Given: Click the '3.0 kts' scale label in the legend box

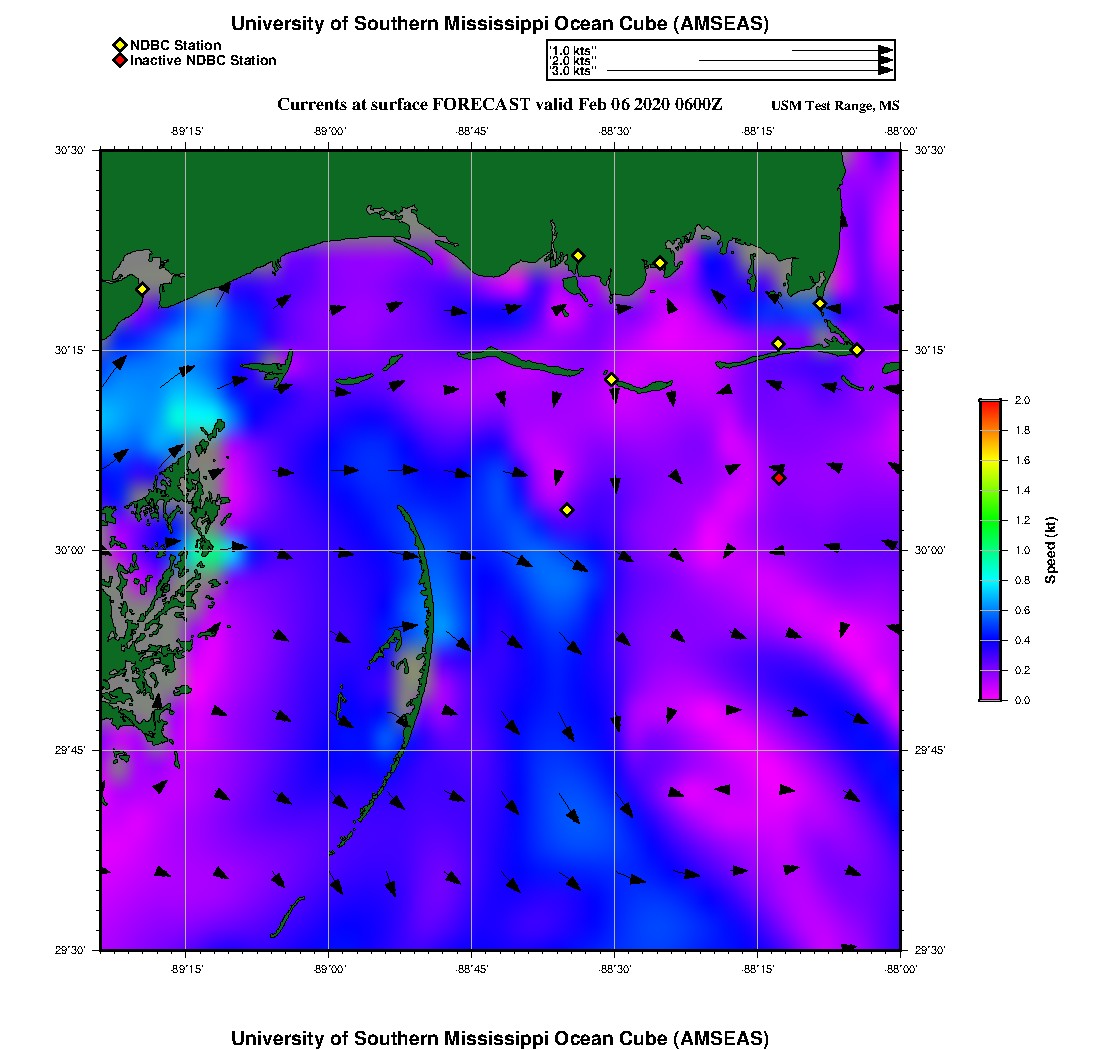Looking at the screenshot, I should coord(574,71).
